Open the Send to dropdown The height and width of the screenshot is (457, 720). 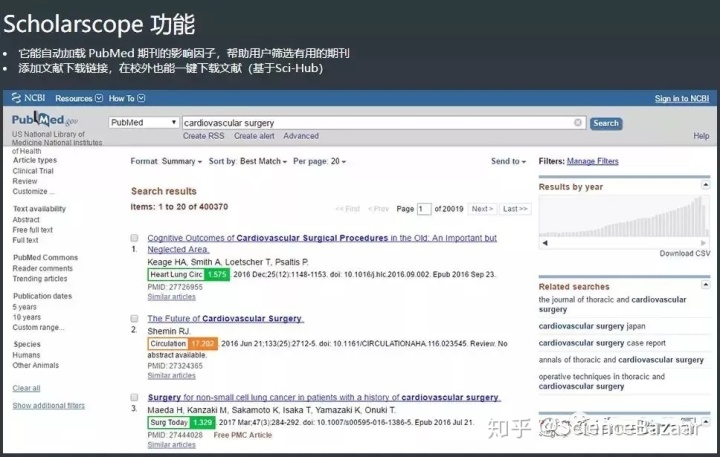coord(508,161)
